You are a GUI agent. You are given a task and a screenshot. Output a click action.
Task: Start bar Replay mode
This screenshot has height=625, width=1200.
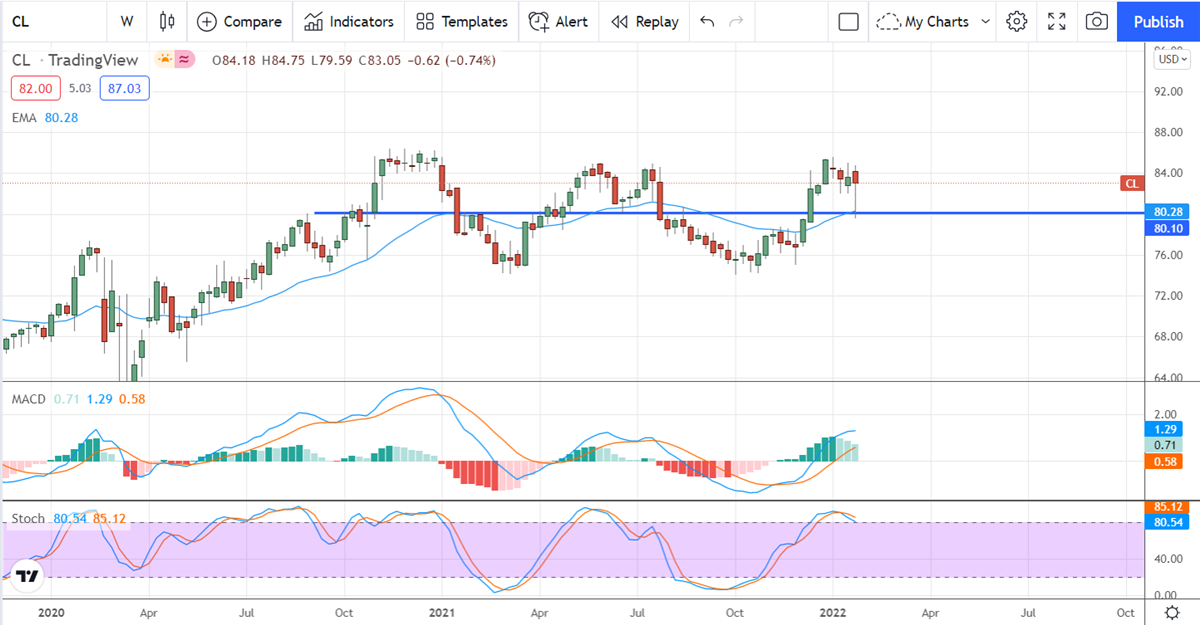(x=644, y=21)
